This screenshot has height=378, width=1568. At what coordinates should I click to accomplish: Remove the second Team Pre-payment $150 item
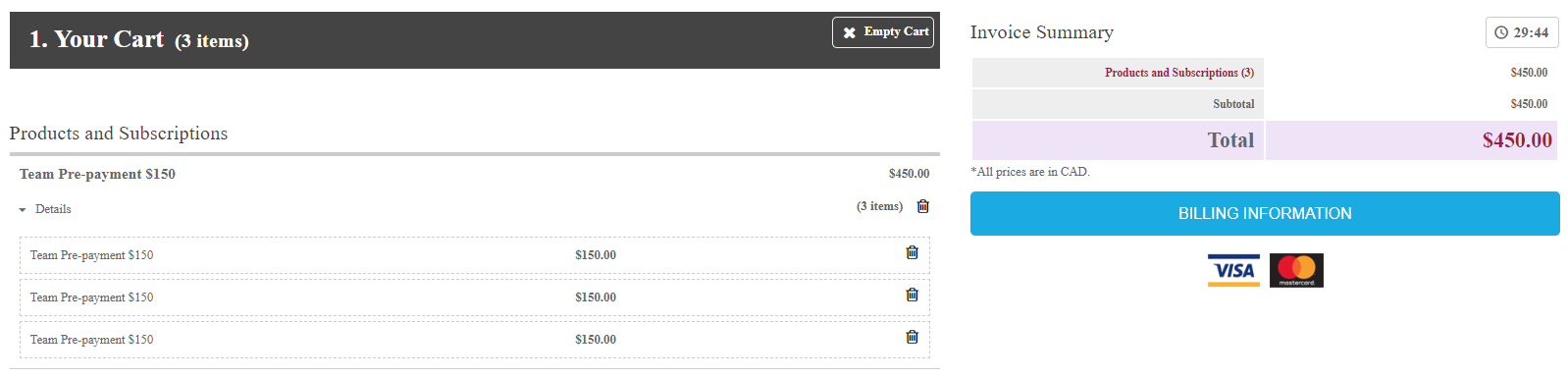pos(913,295)
